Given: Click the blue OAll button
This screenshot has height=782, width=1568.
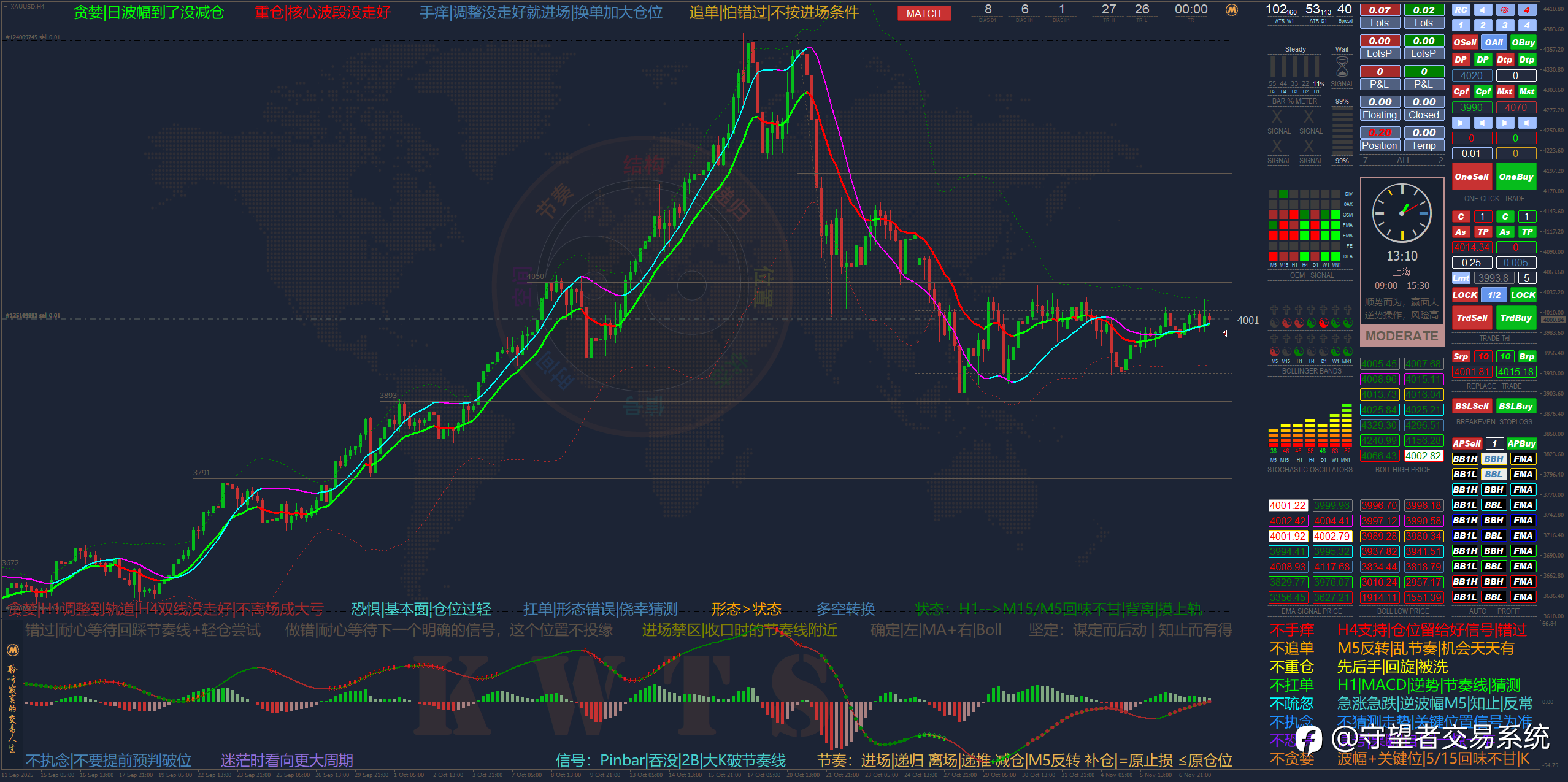Looking at the screenshot, I should (x=1494, y=42).
